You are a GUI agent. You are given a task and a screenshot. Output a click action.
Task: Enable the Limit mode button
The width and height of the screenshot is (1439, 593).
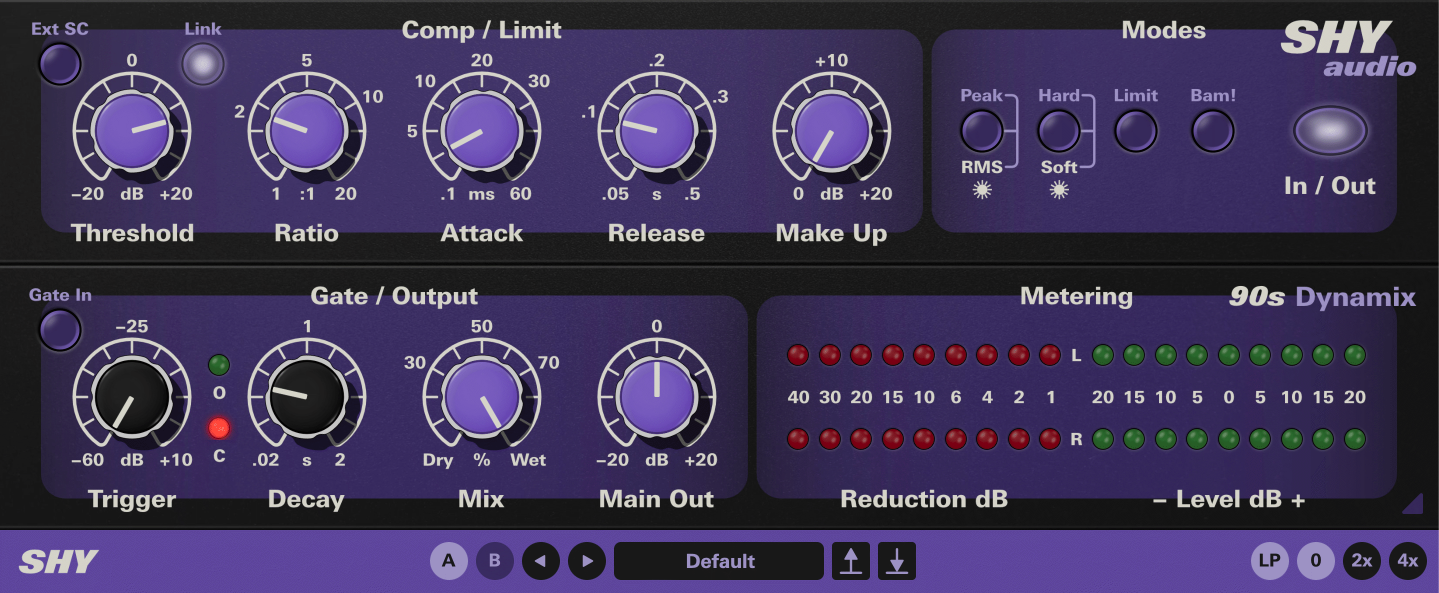(1135, 131)
